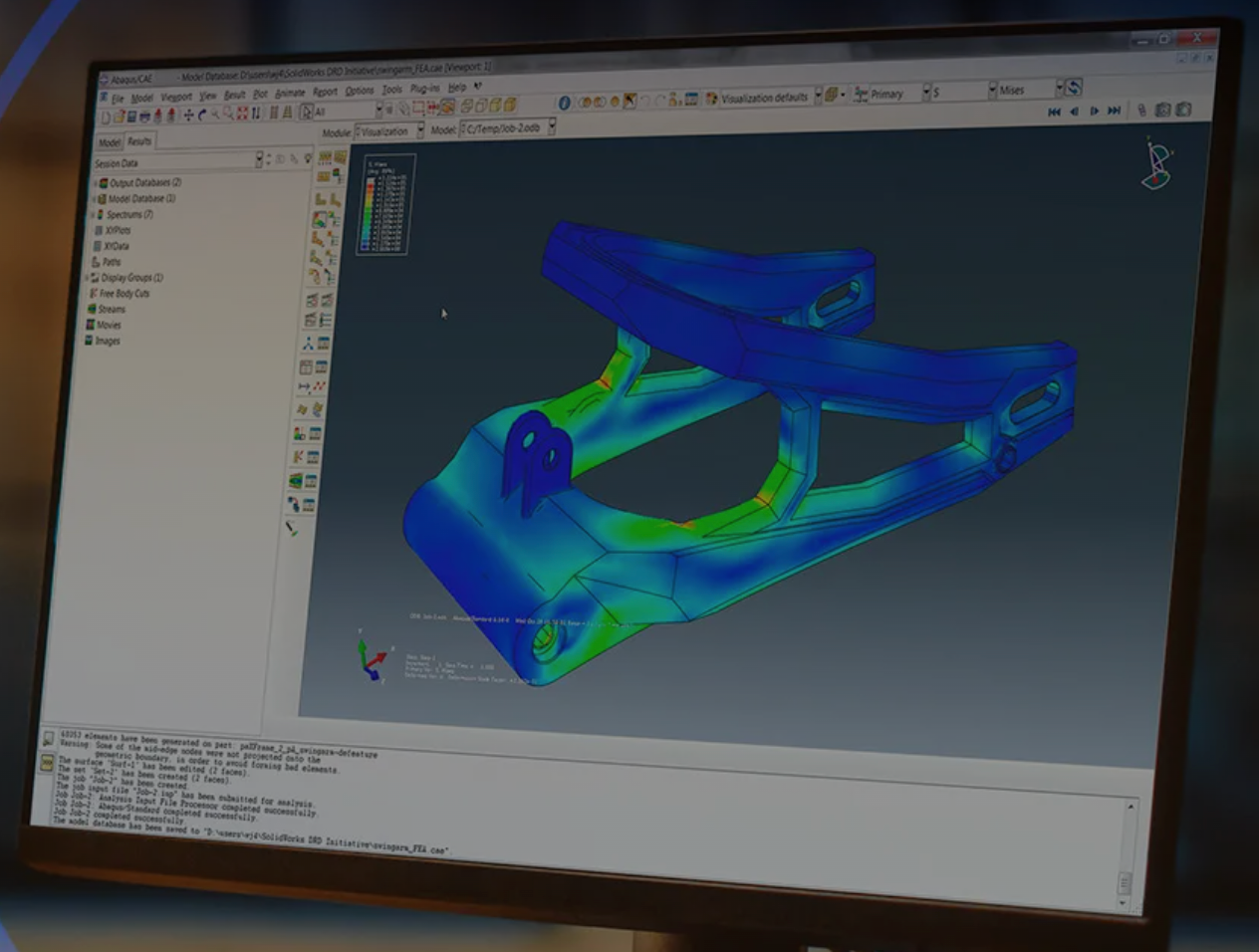This screenshot has width=1259, height=952.
Task: Select Free Body Cuts in tree
Action: [x=125, y=294]
